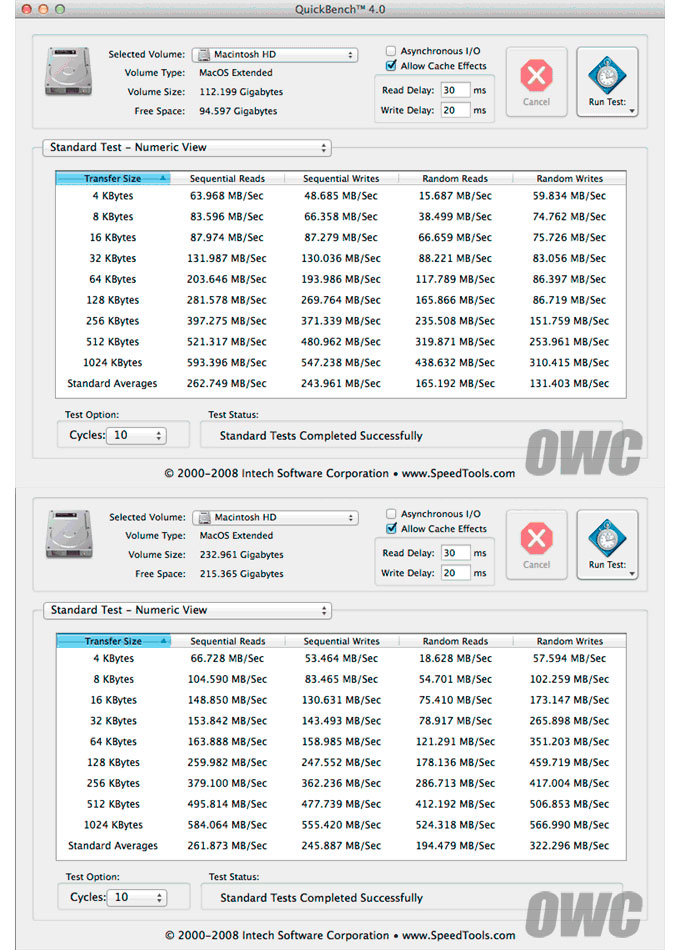Select value 555.420 MB/Sec in lower table
Image resolution: width=680 pixels, height=950 pixels.
(341, 825)
